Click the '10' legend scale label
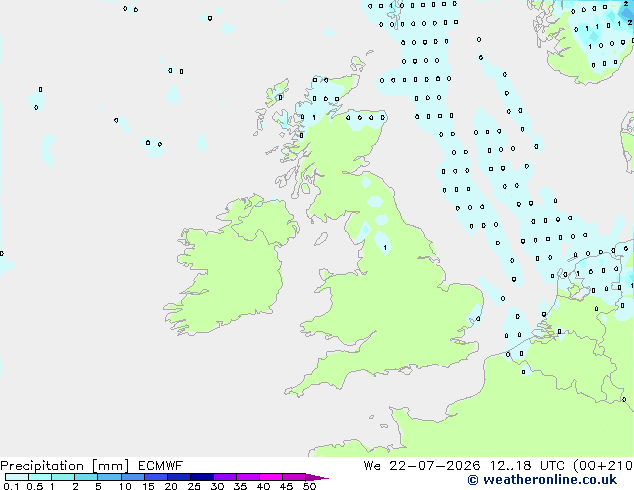 coord(125,486)
